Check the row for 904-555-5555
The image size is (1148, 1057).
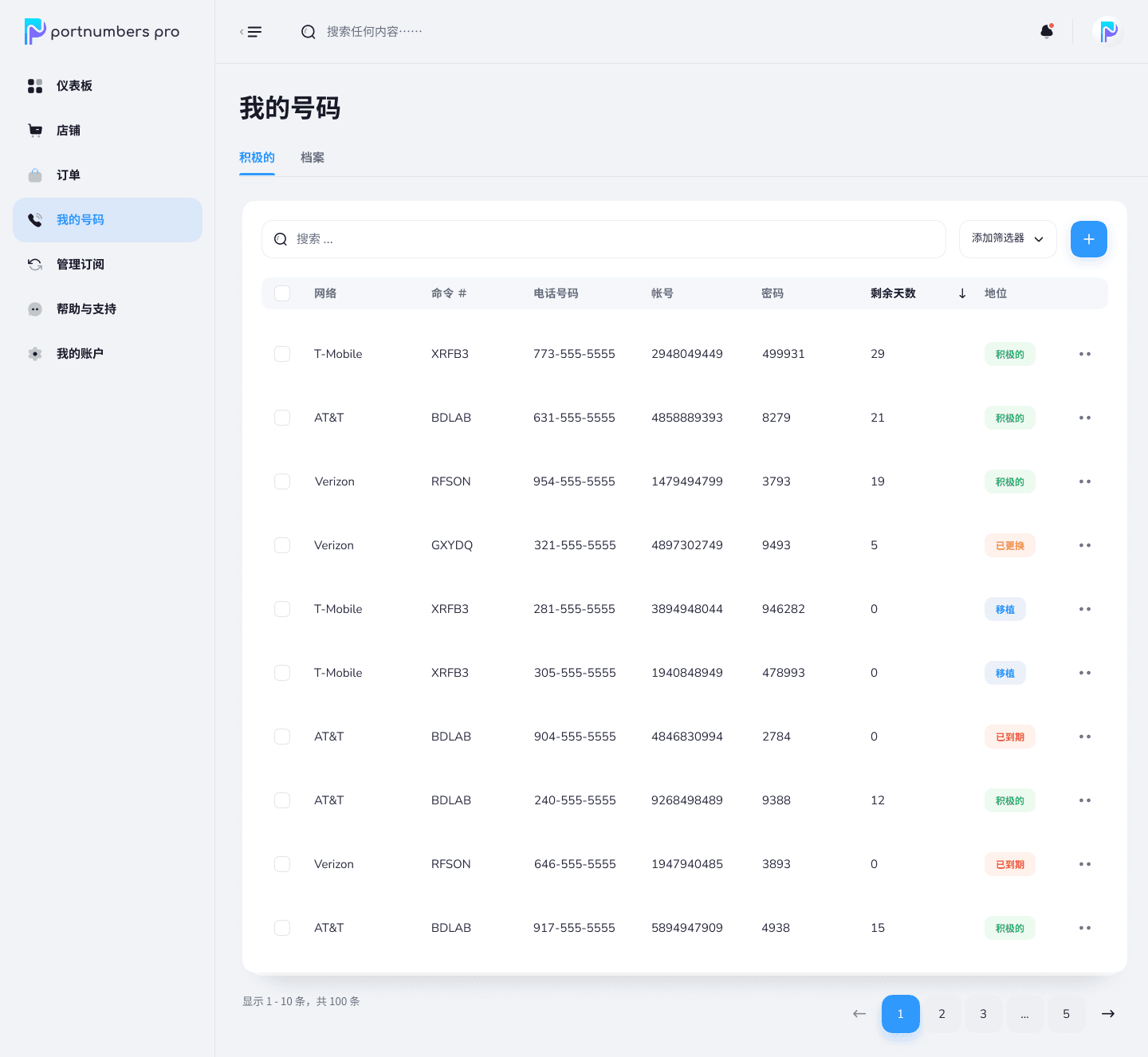(282, 737)
